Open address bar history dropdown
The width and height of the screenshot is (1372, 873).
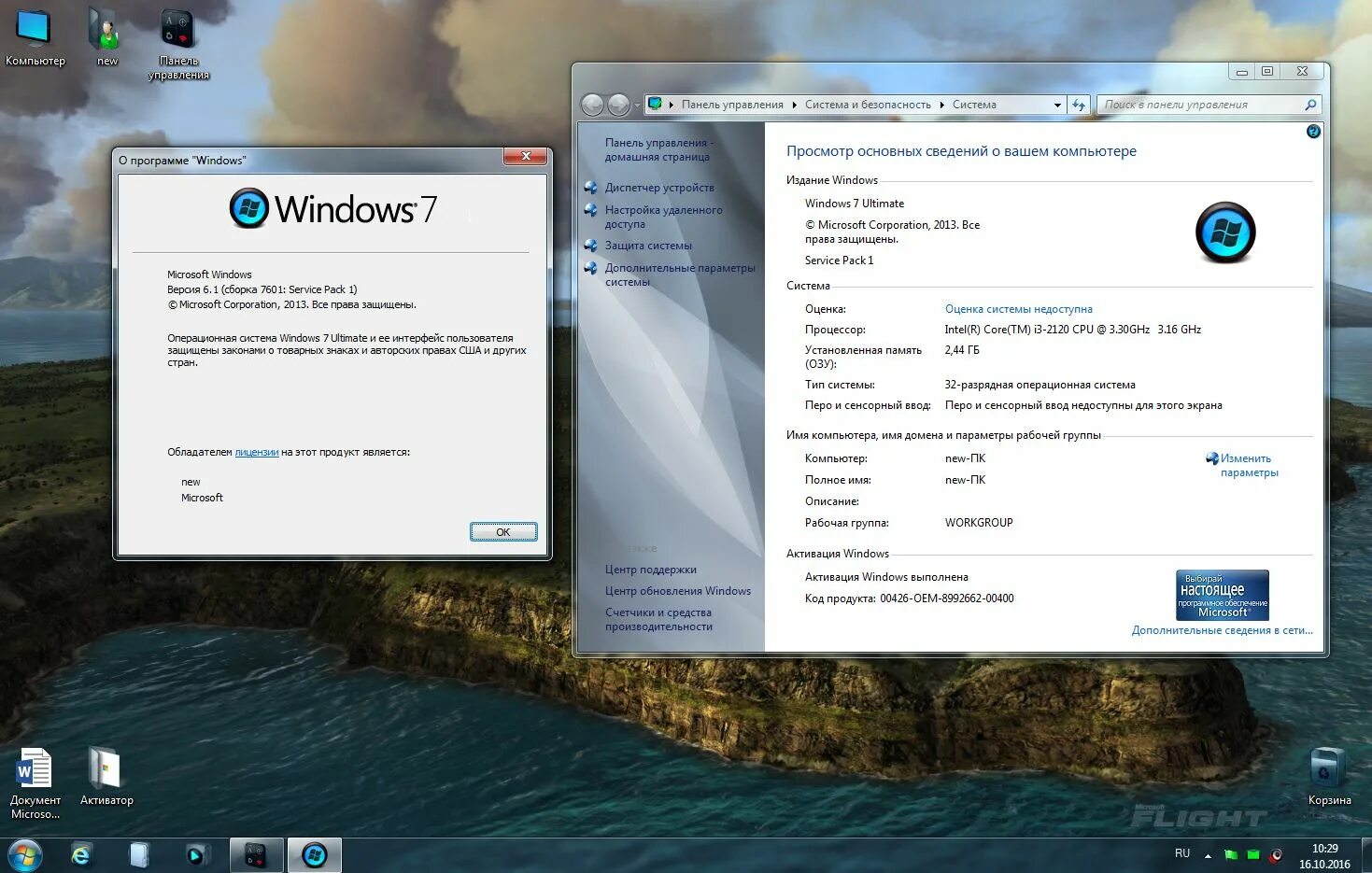click(1057, 106)
